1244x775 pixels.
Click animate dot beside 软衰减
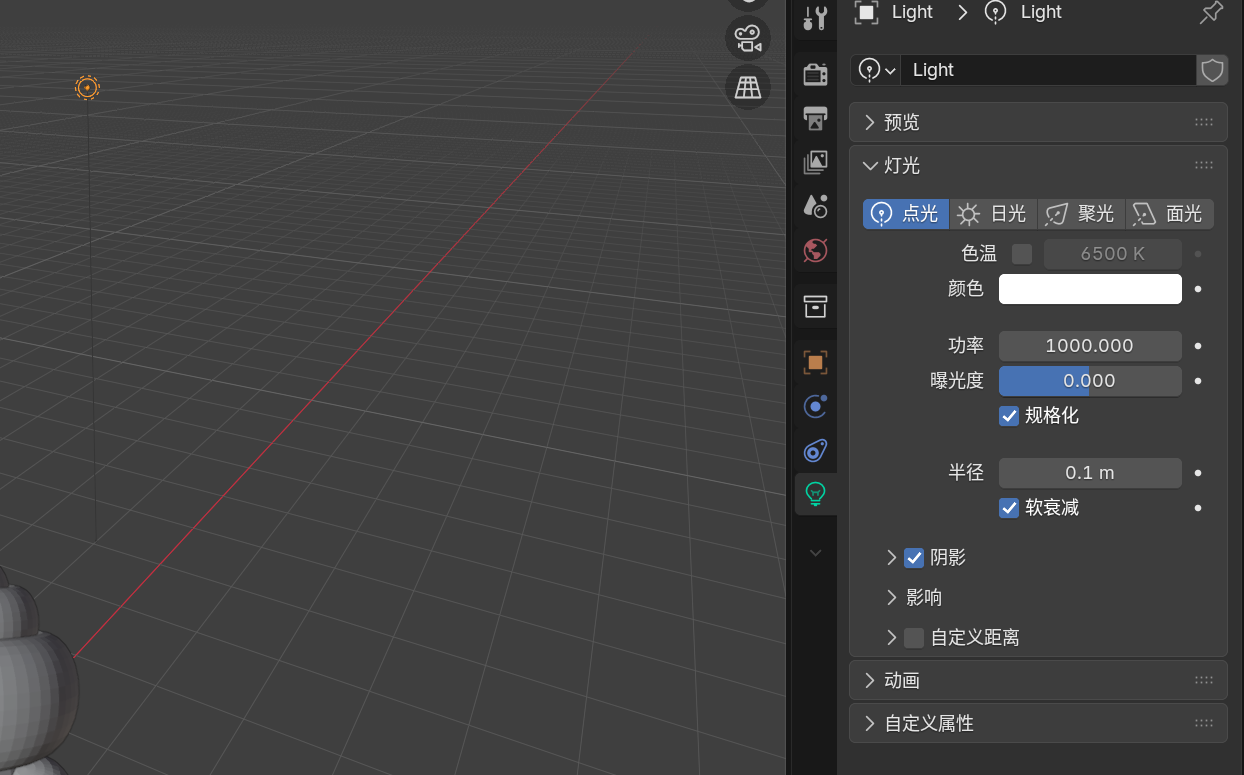(1198, 508)
